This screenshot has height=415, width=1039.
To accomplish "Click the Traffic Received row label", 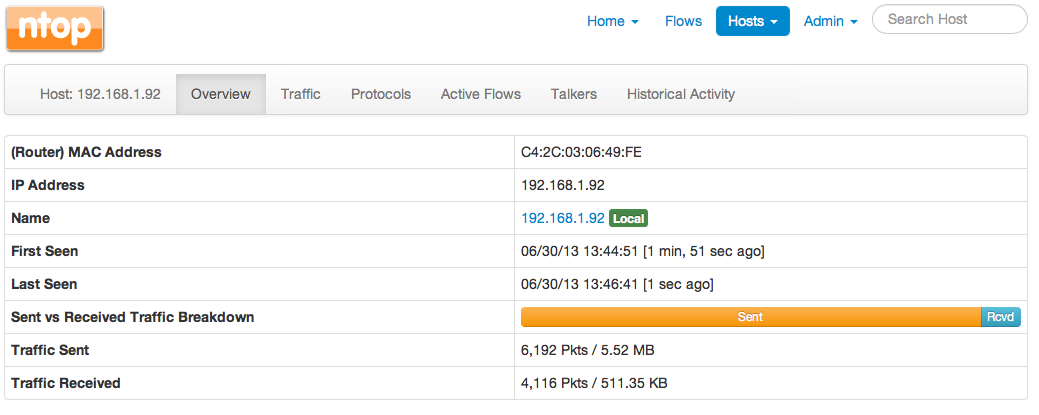I will tap(66, 383).
